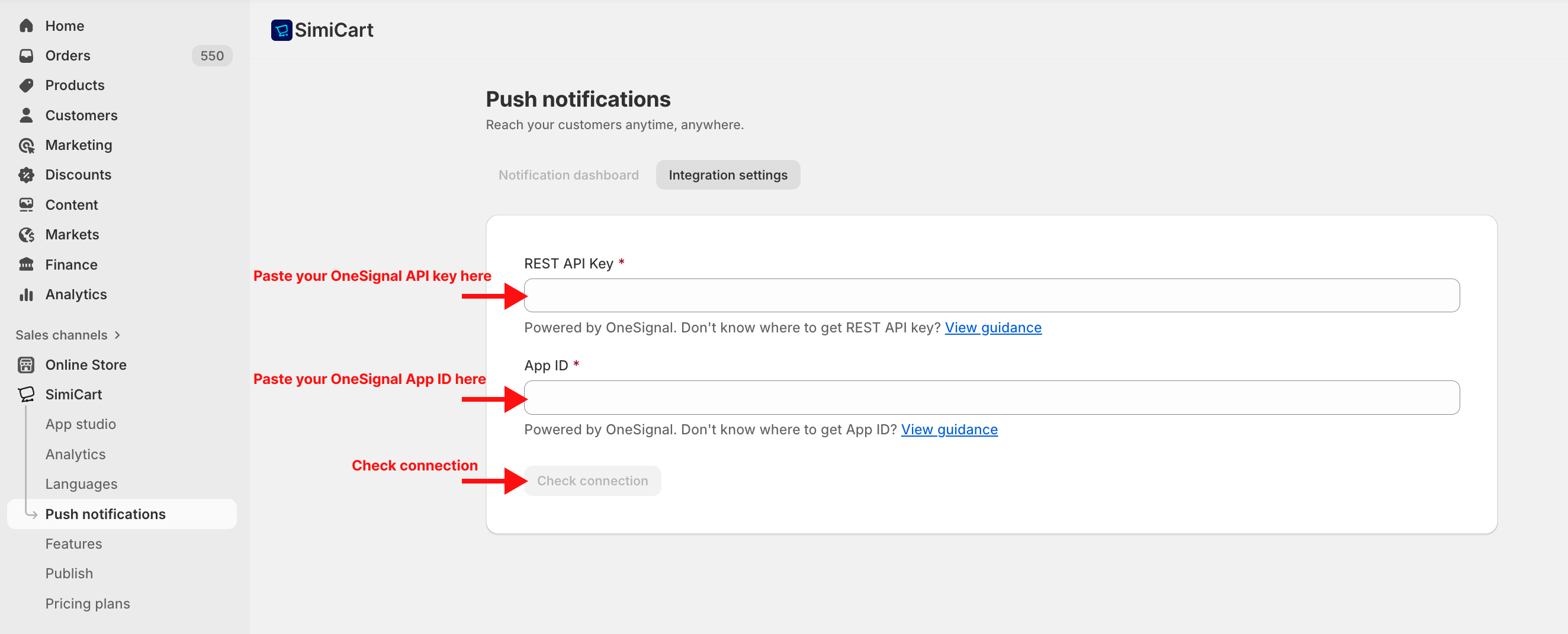Viewport: 1568px width, 634px height.
Task: Click the Analytics bar chart icon
Action: click(26, 294)
